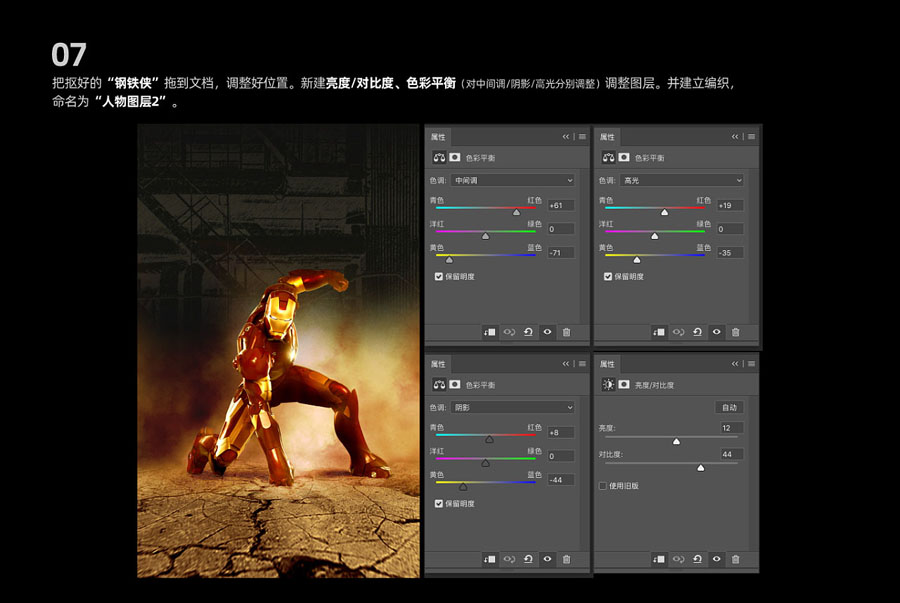
Task: Delete the adjustment using the 亮度/对比度 panel trash icon
Action: click(x=736, y=559)
